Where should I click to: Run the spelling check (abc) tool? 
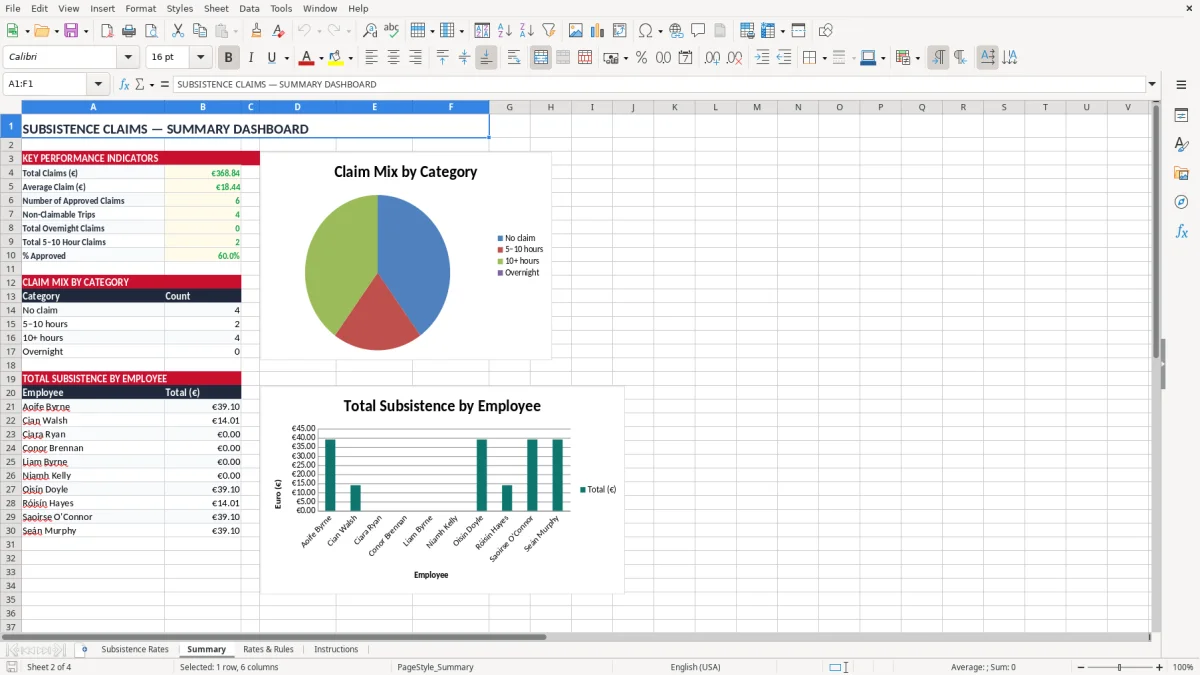(391, 31)
